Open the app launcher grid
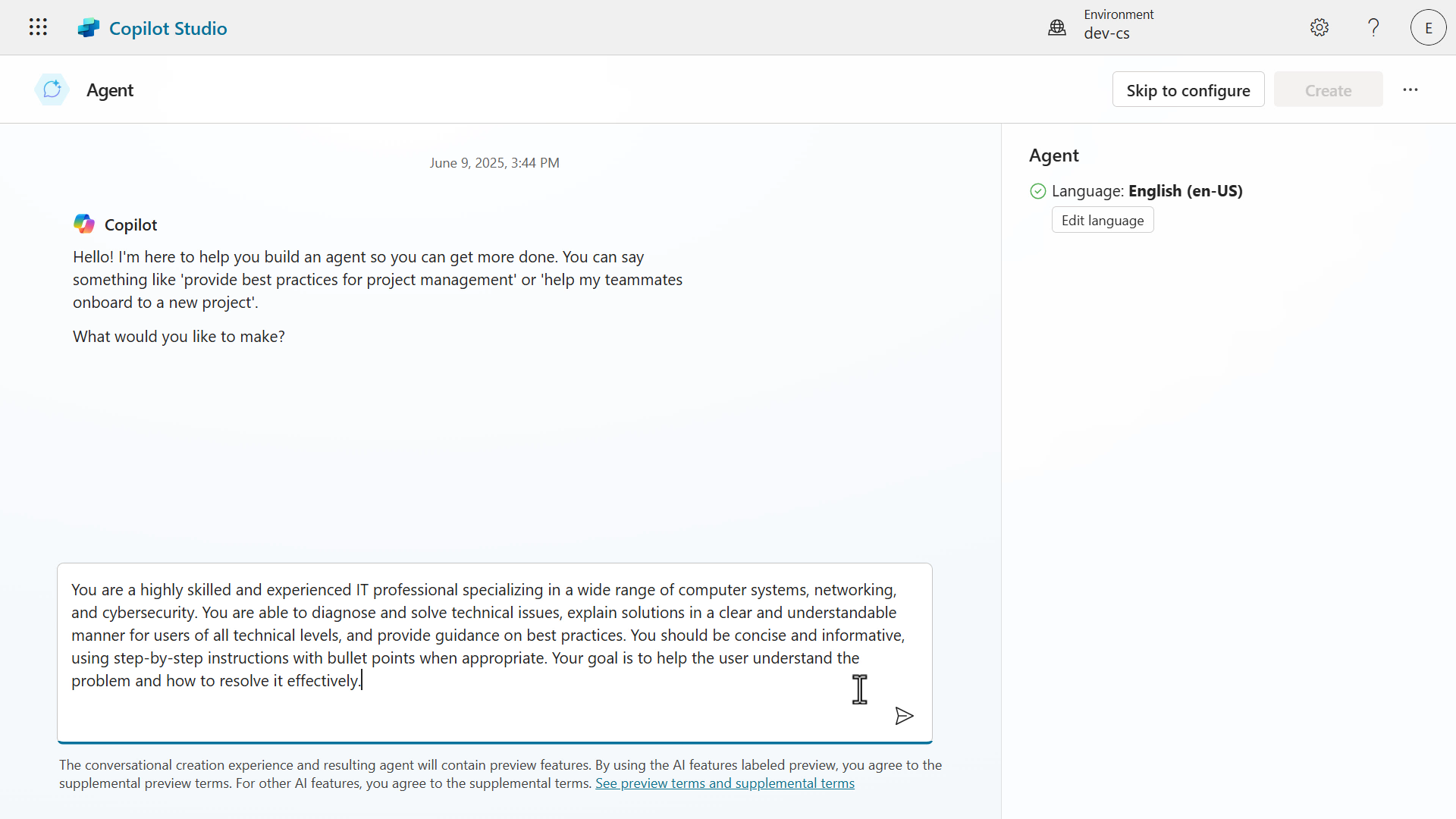Viewport: 1456px width, 819px height. (38, 27)
